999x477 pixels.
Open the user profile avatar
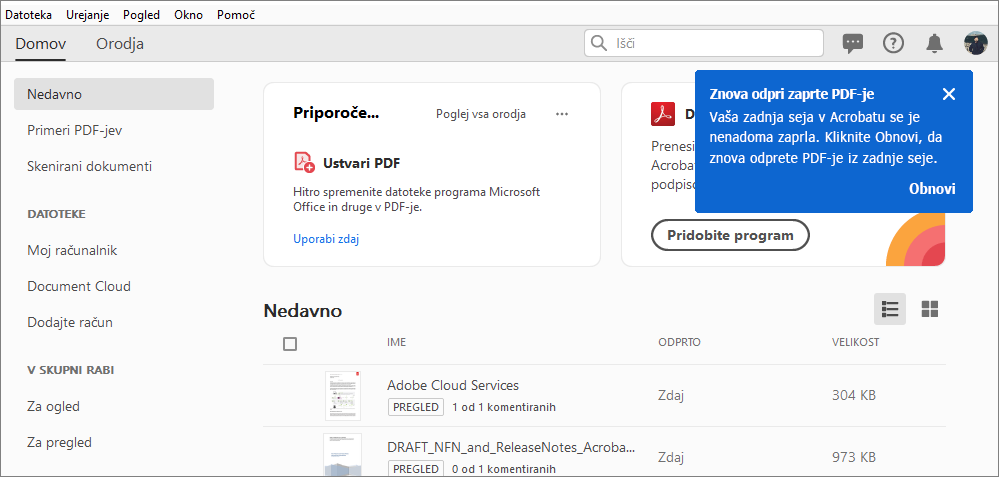tap(975, 43)
